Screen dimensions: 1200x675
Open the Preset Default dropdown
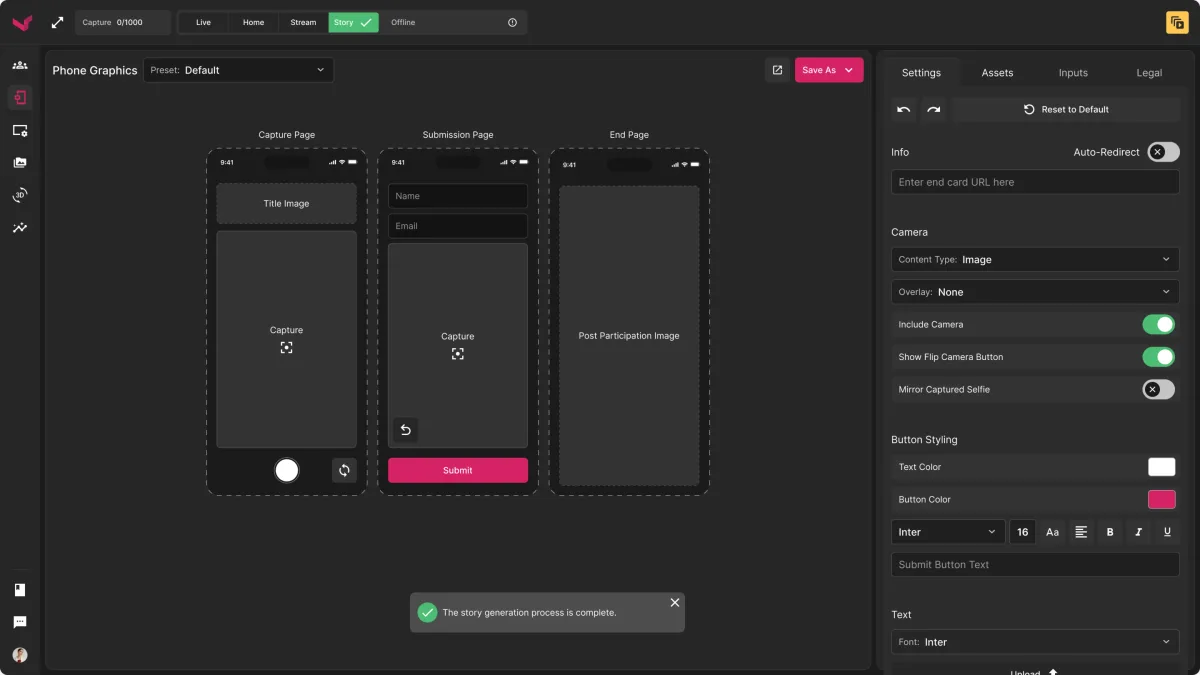pos(239,70)
